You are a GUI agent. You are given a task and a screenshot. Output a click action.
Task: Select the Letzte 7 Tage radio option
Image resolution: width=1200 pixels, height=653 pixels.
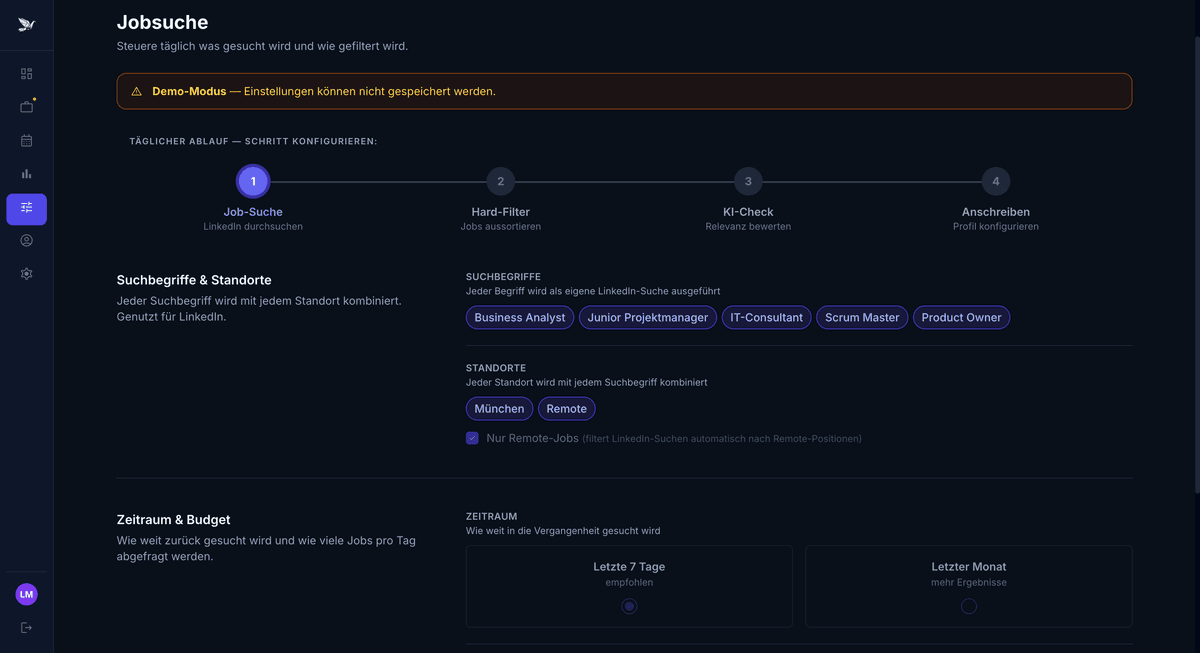click(629, 606)
